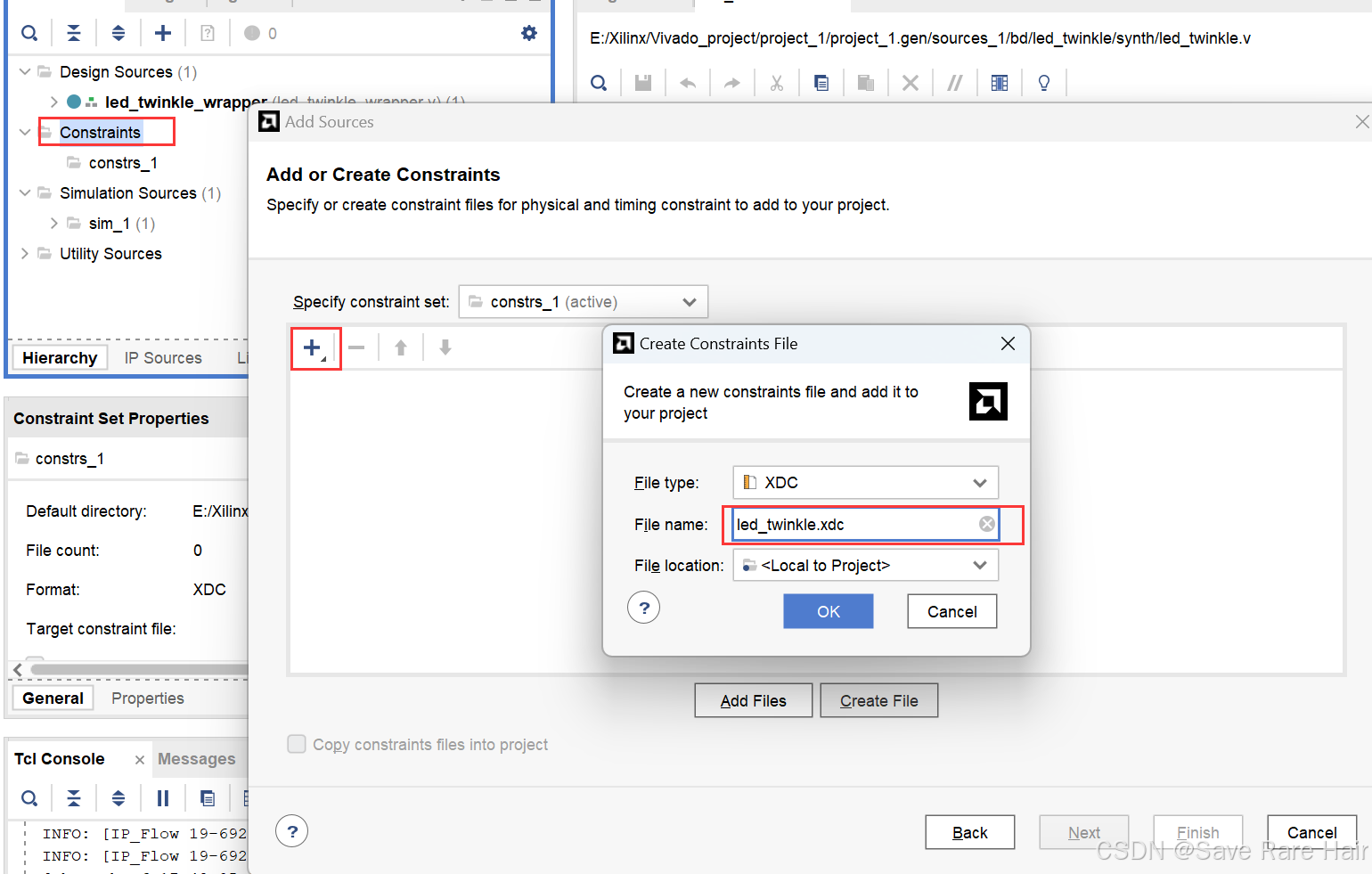1372x874 pixels.
Task: Expand all icon in Tcl Console toolbar
Action: pyautogui.click(x=118, y=797)
